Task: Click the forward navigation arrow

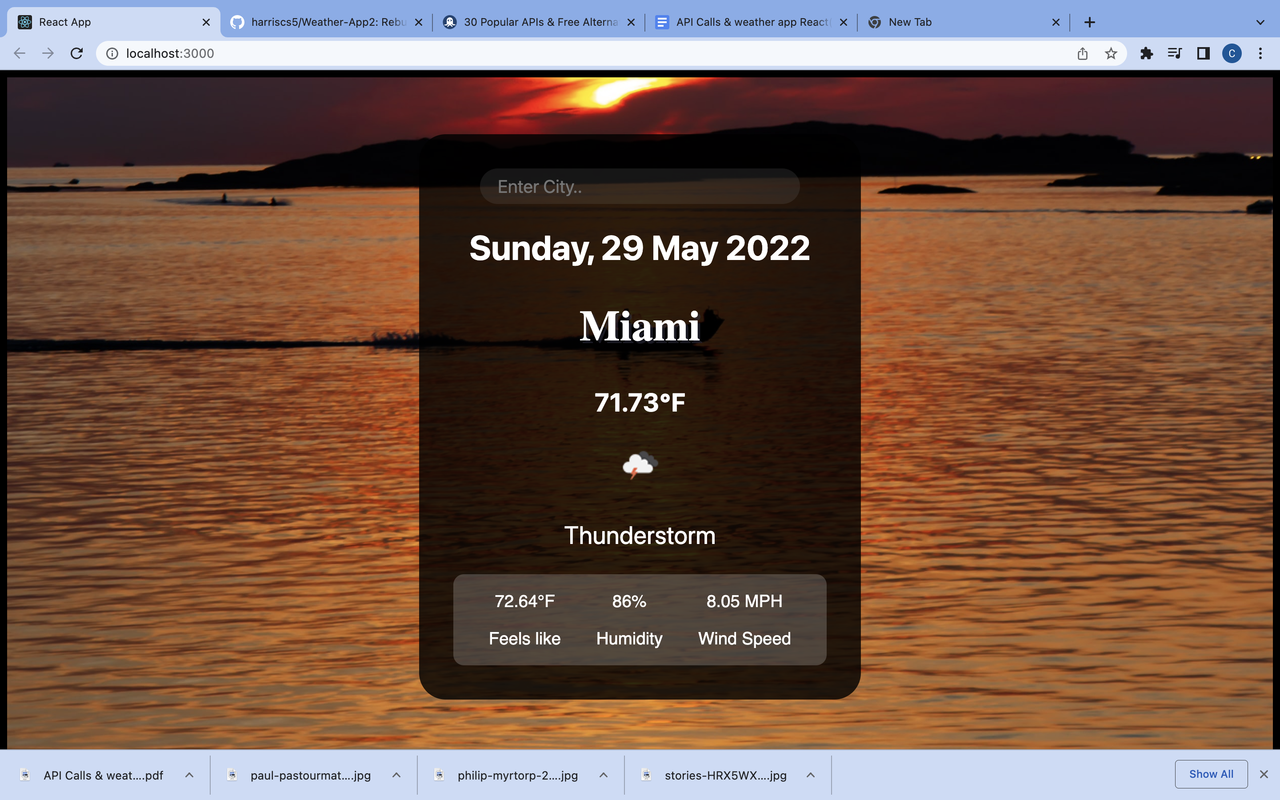Action: tap(47, 53)
